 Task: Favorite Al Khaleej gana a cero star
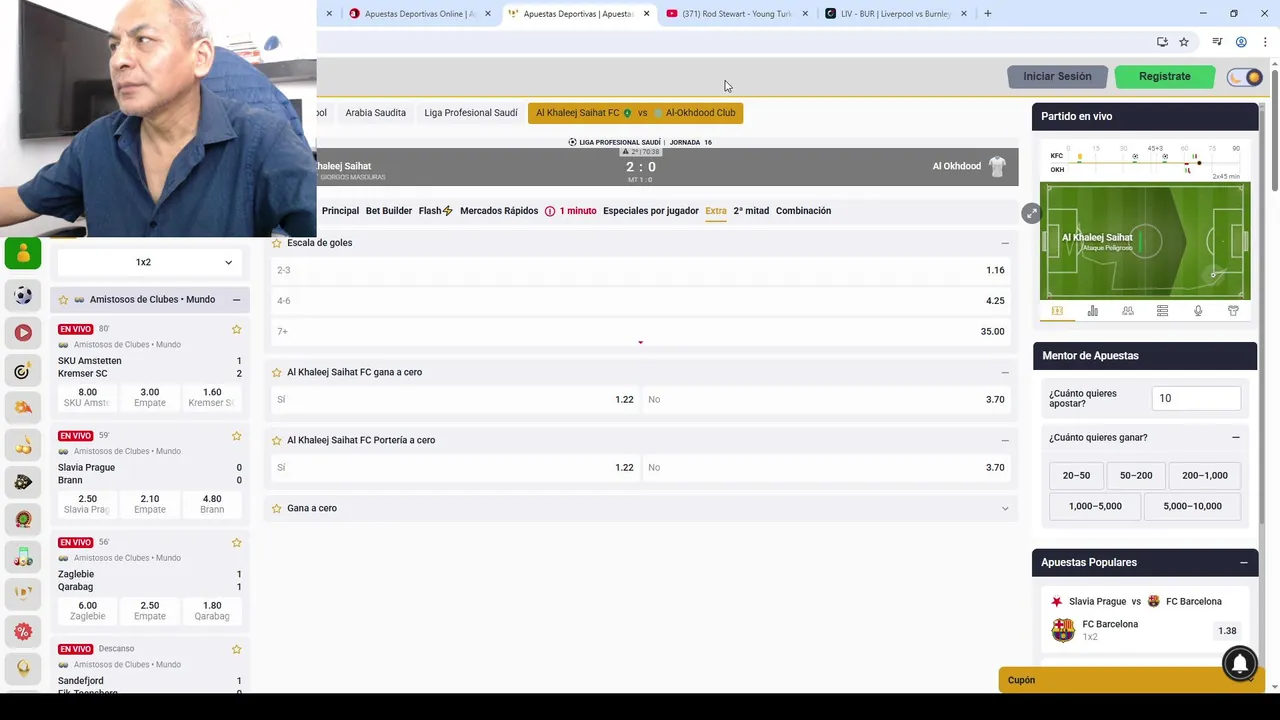(x=277, y=372)
